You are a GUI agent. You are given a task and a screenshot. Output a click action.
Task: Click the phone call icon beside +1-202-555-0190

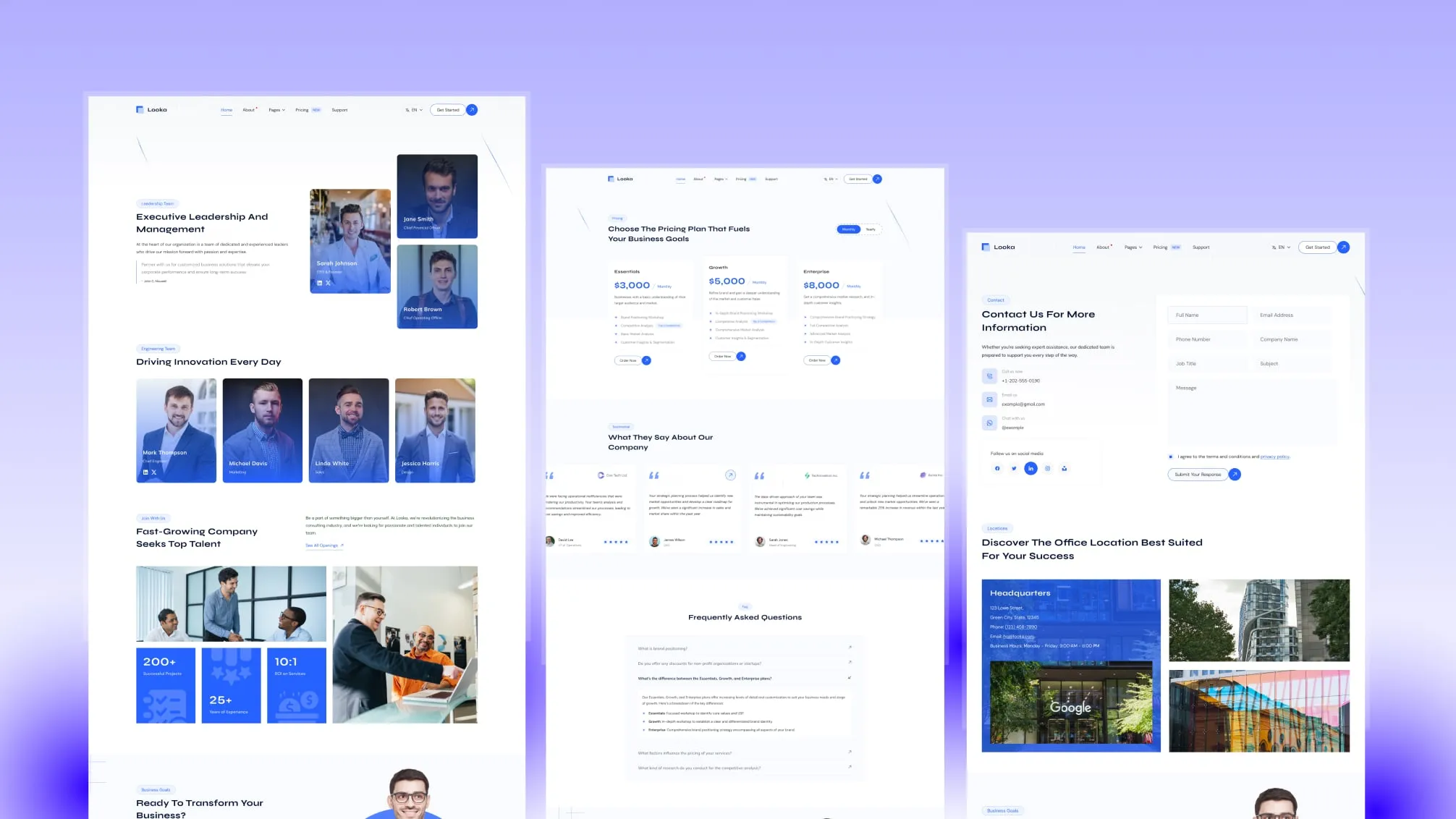click(989, 376)
